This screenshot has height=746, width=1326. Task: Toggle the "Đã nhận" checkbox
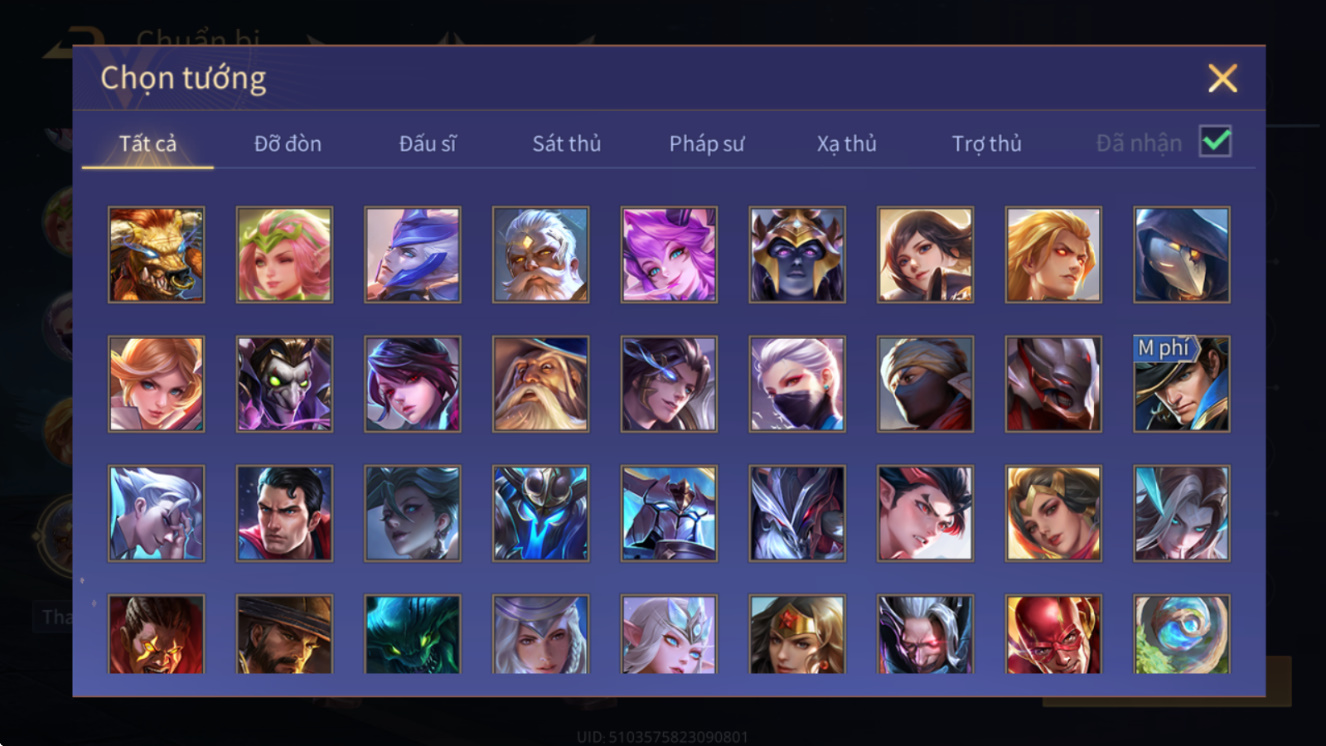pos(1215,142)
